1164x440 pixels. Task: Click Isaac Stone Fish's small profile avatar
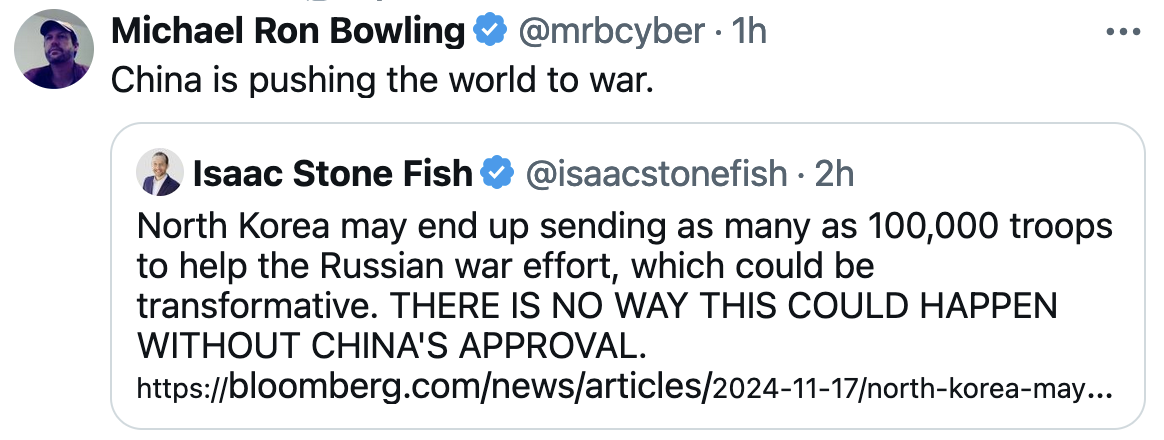pos(162,173)
